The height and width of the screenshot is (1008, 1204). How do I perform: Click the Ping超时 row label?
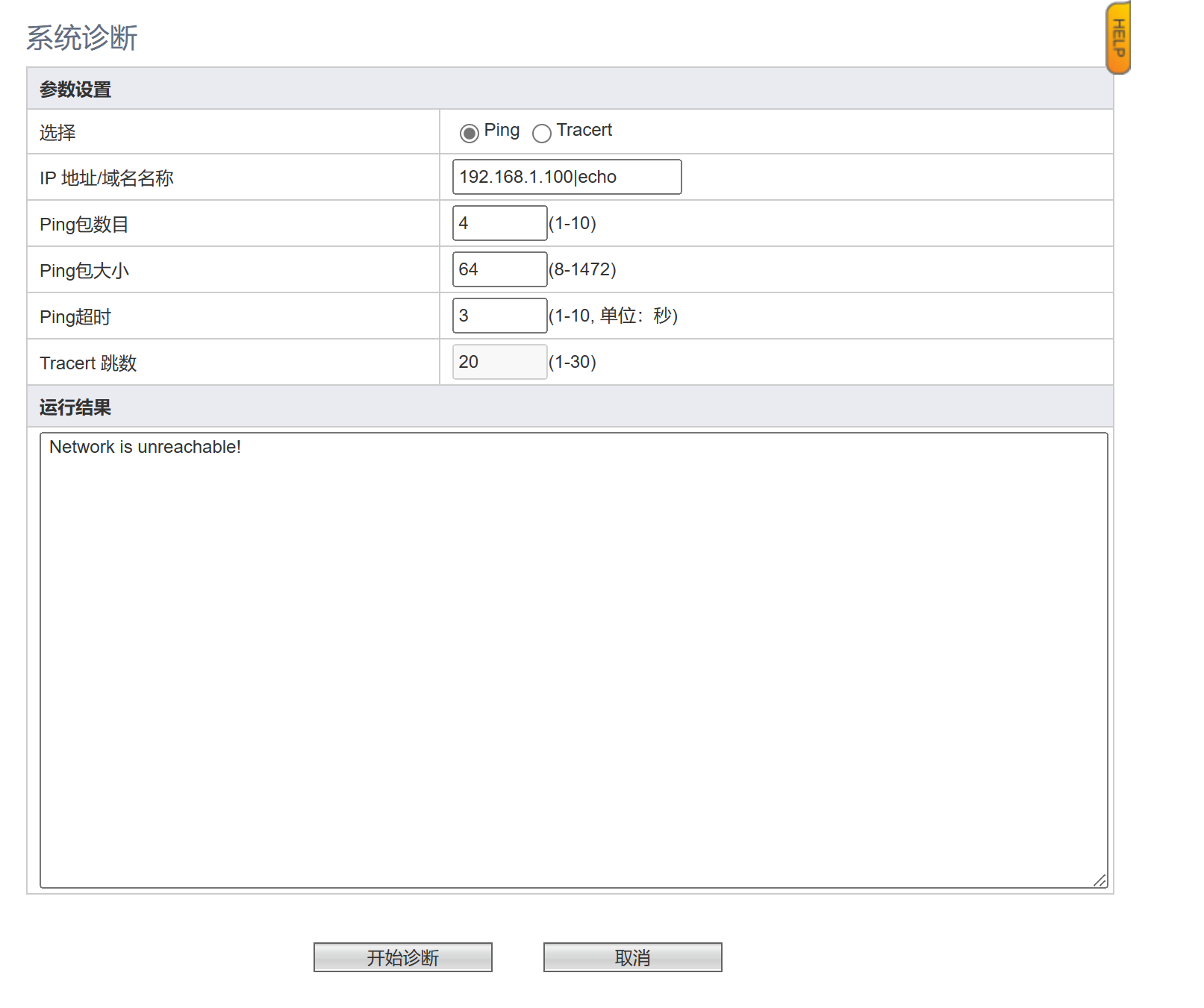[75, 317]
